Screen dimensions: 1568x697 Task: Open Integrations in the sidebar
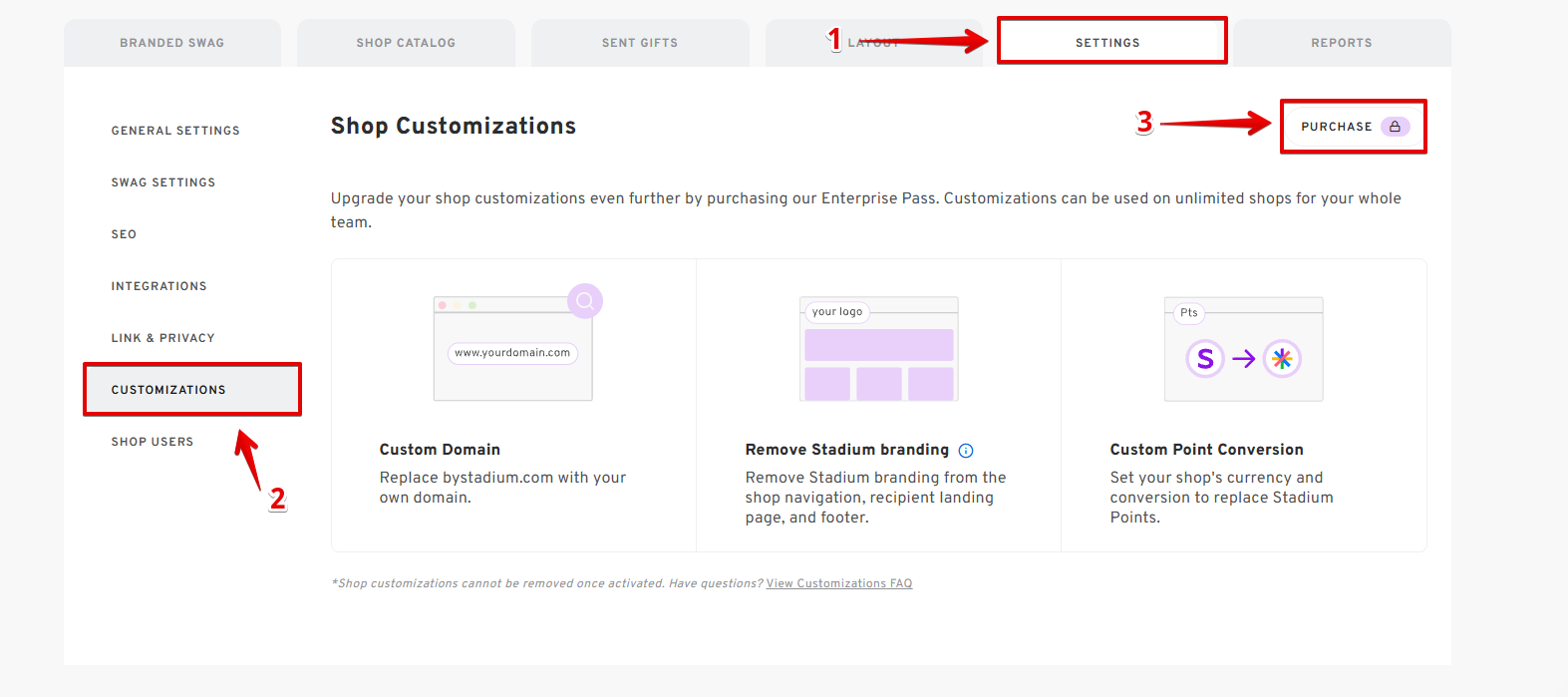coord(159,286)
